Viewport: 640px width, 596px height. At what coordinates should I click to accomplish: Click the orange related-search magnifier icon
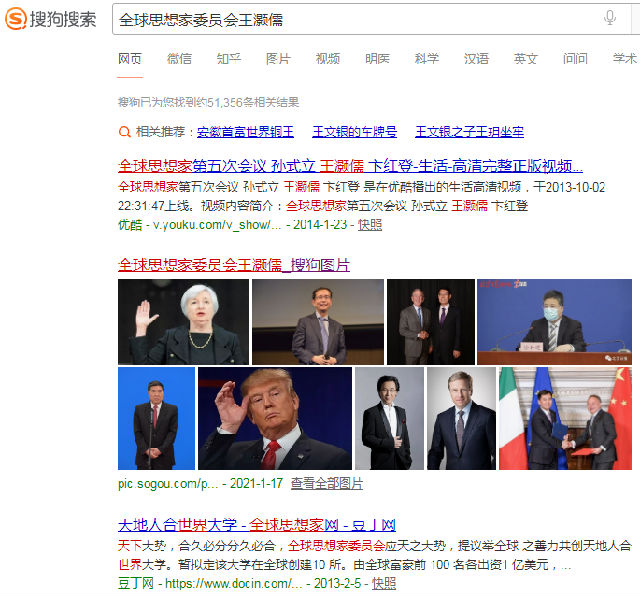[124, 132]
